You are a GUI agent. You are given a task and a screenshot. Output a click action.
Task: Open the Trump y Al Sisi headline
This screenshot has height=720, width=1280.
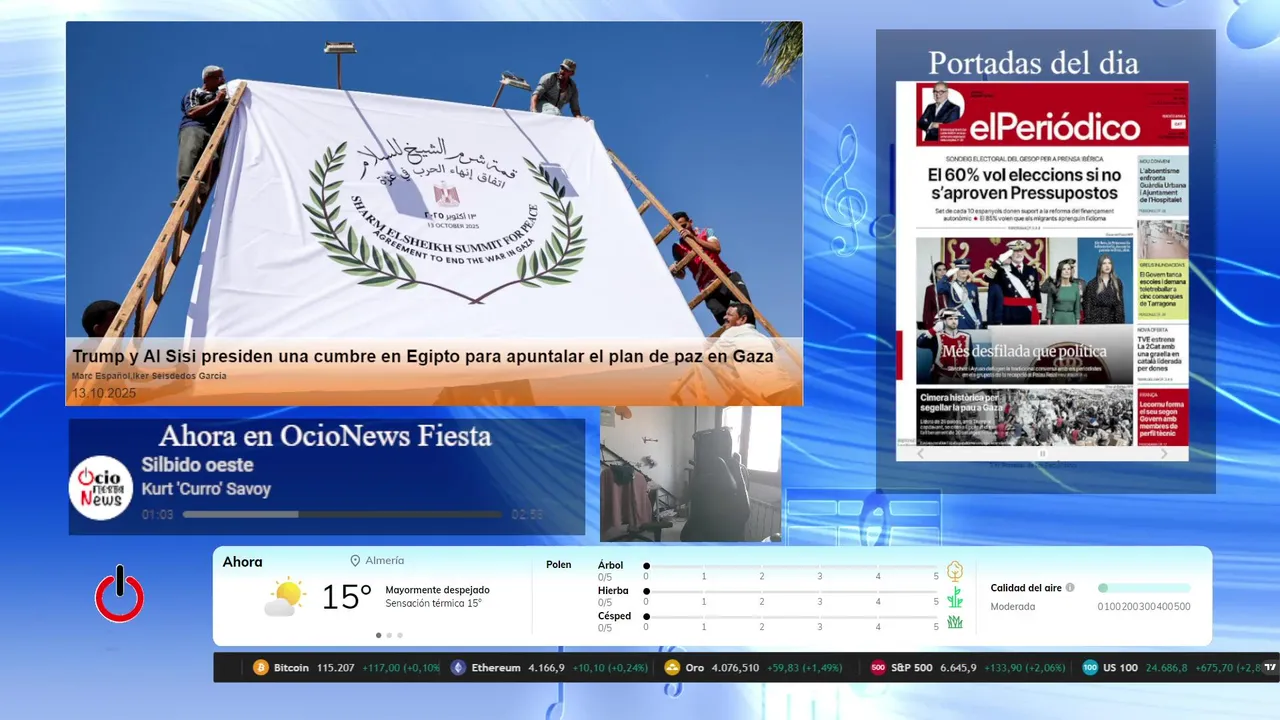tap(422, 357)
